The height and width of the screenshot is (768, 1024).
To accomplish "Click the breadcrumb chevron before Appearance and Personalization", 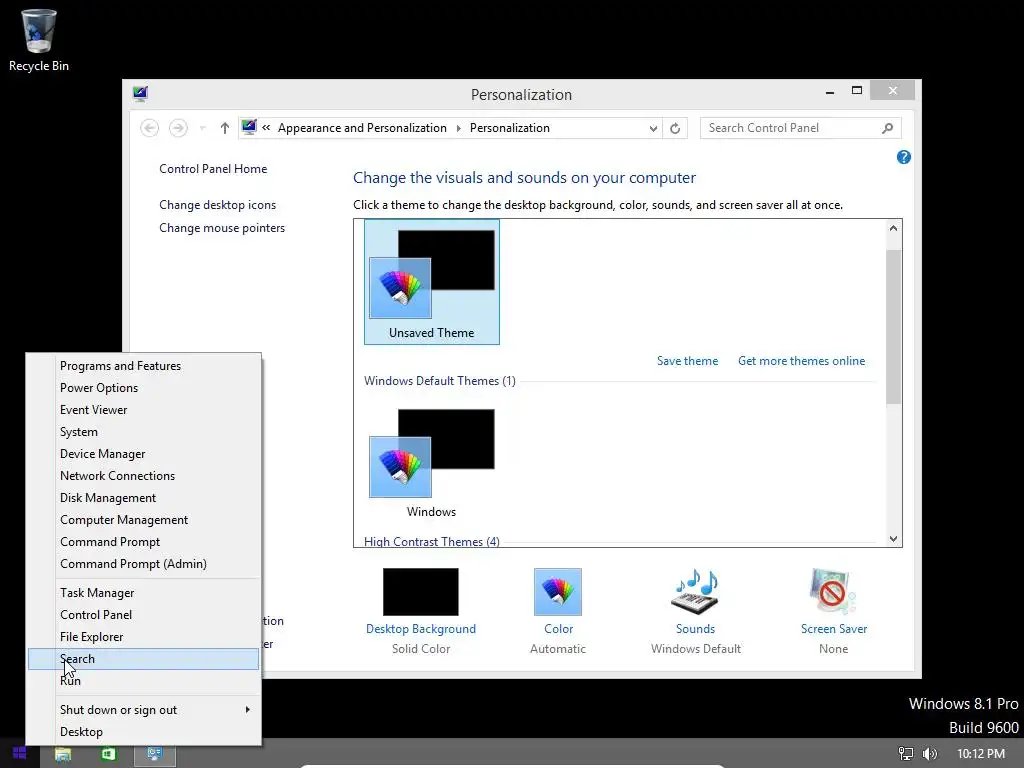I will [x=266, y=128].
